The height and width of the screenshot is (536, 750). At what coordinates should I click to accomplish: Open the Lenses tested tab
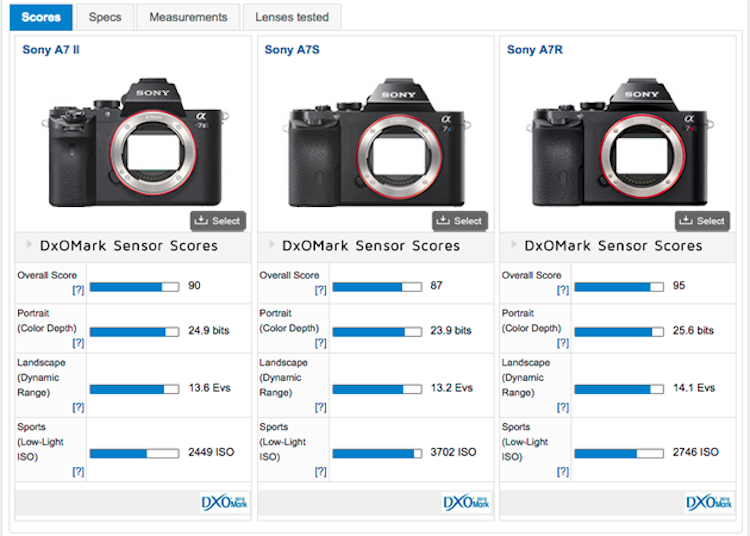coord(292,17)
